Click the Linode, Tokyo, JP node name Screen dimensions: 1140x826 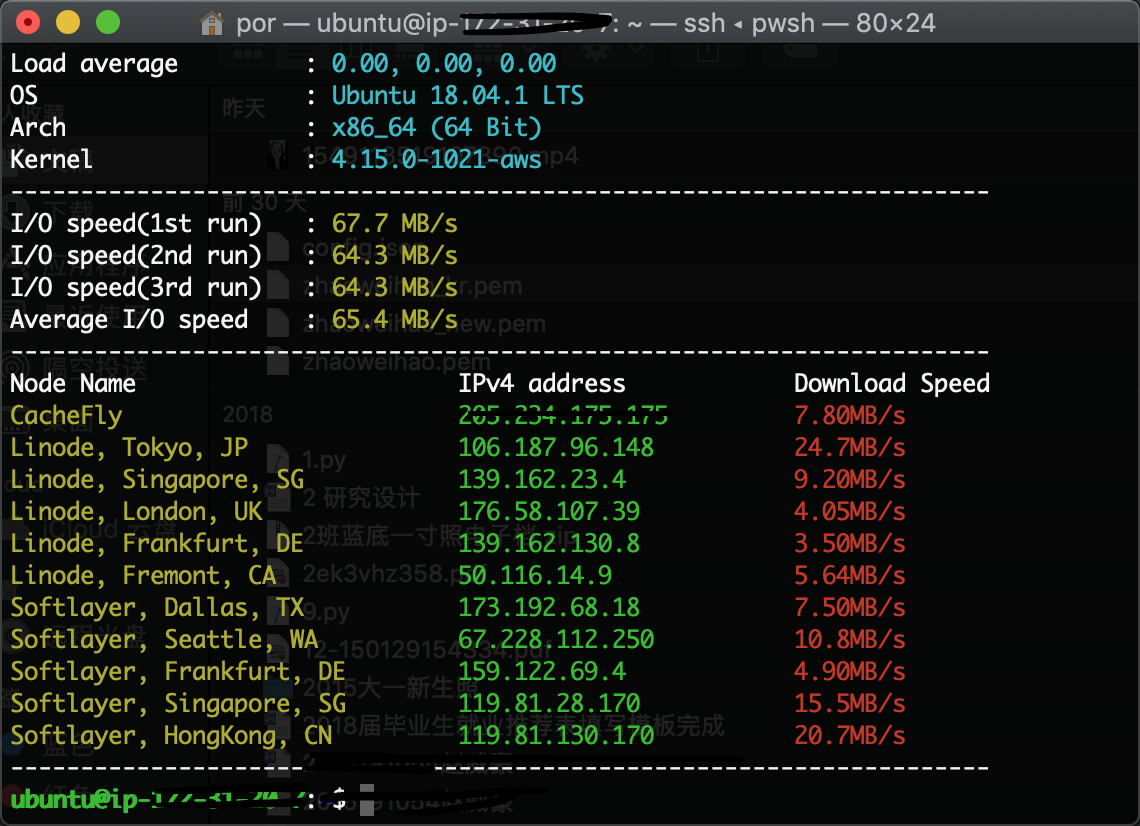point(129,448)
